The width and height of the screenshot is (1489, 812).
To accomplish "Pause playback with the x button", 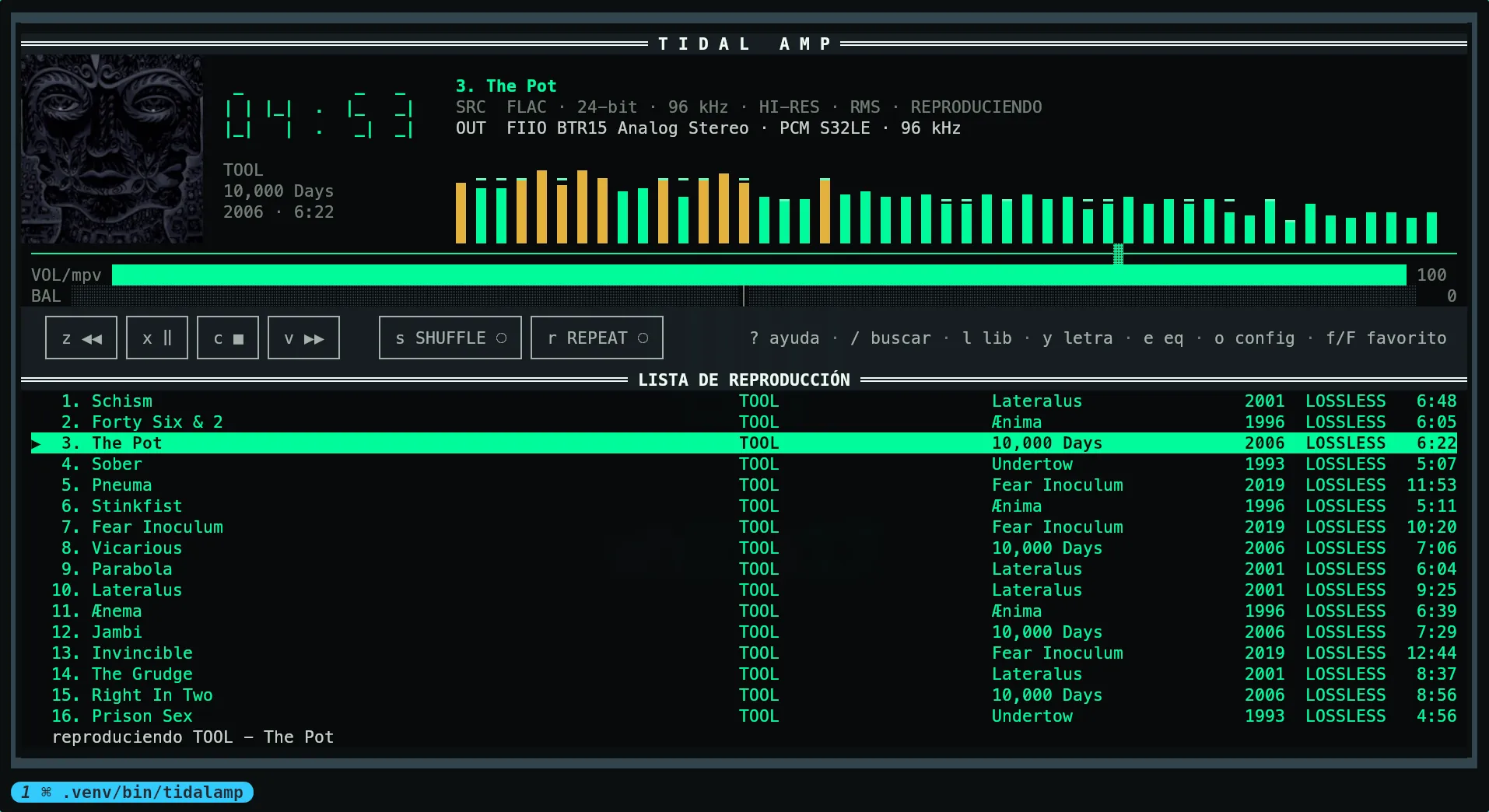I will (x=156, y=338).
